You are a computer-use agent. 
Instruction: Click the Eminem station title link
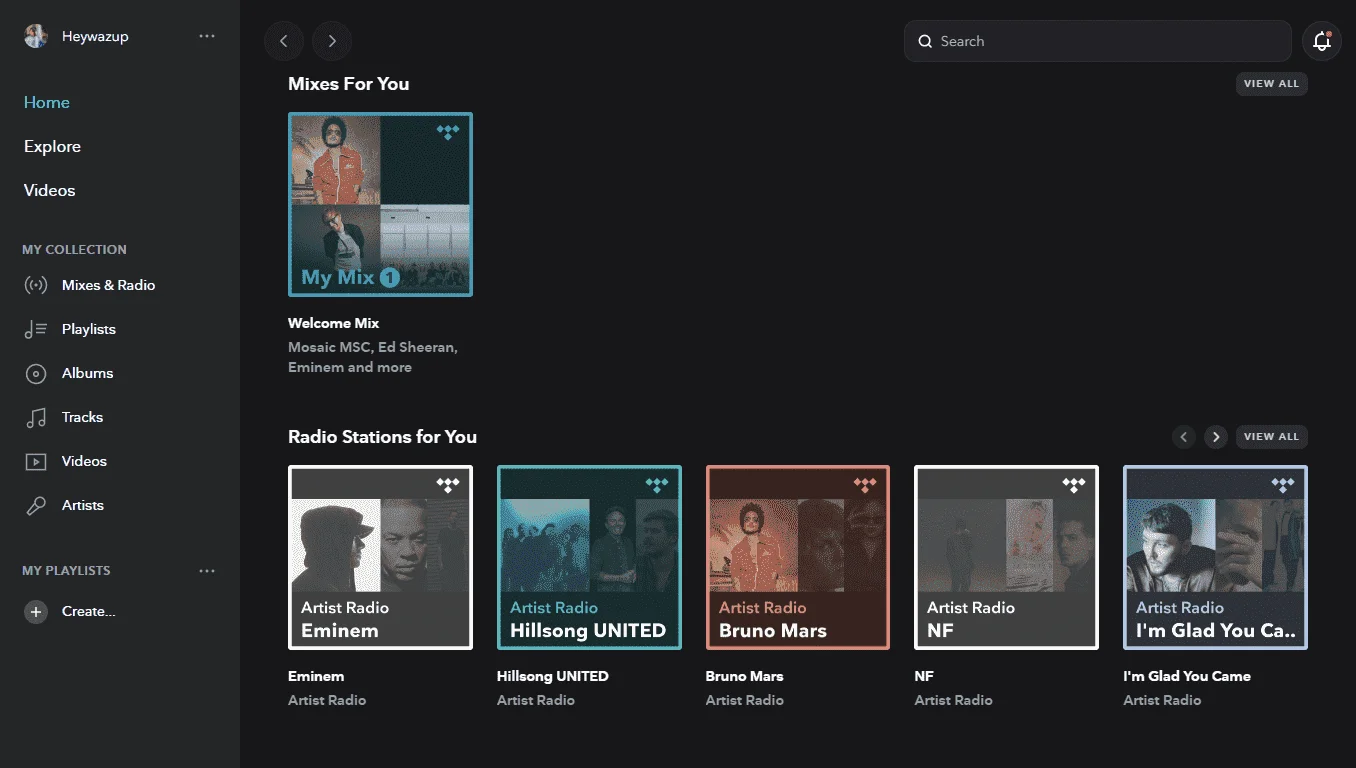[x=316, y=676]
